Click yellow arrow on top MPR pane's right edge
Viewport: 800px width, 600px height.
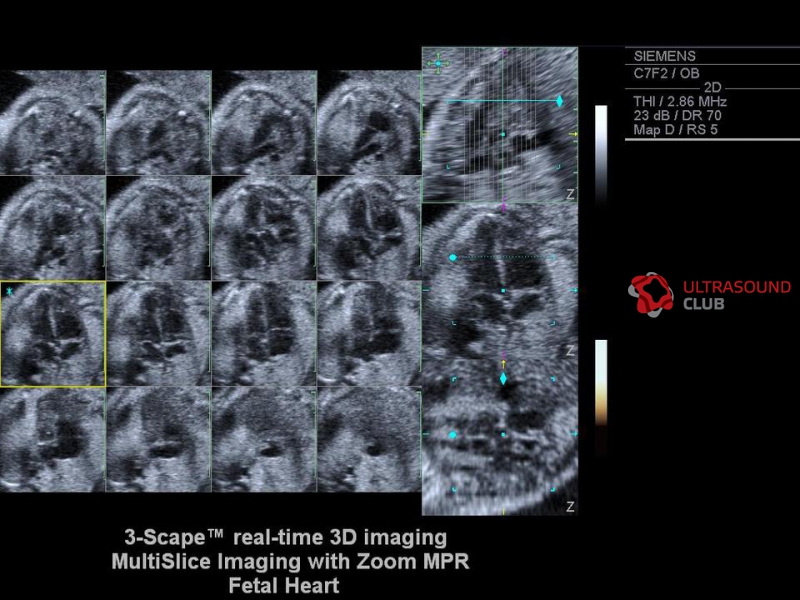pyautogui.click(x=573, y=134)
